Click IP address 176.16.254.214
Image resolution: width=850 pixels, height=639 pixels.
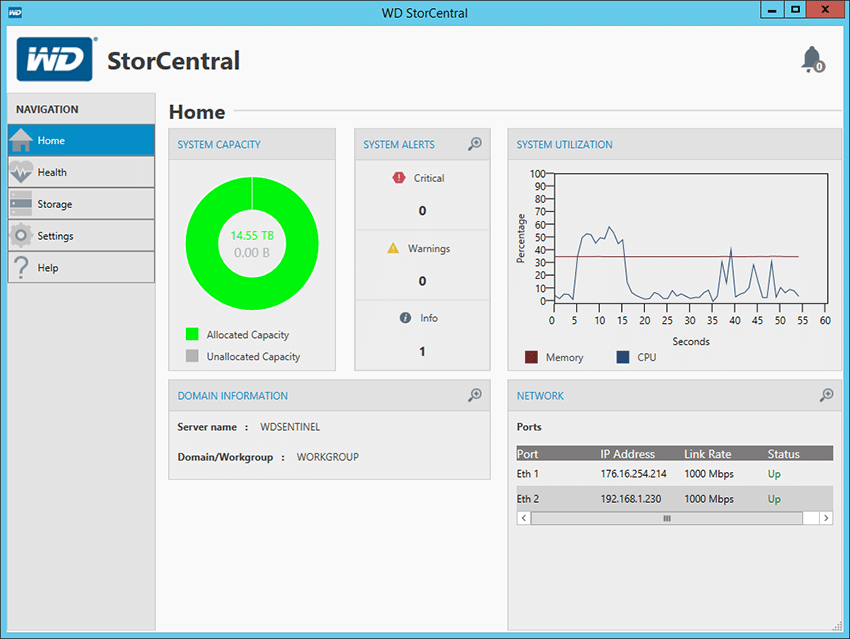[633, 474]
